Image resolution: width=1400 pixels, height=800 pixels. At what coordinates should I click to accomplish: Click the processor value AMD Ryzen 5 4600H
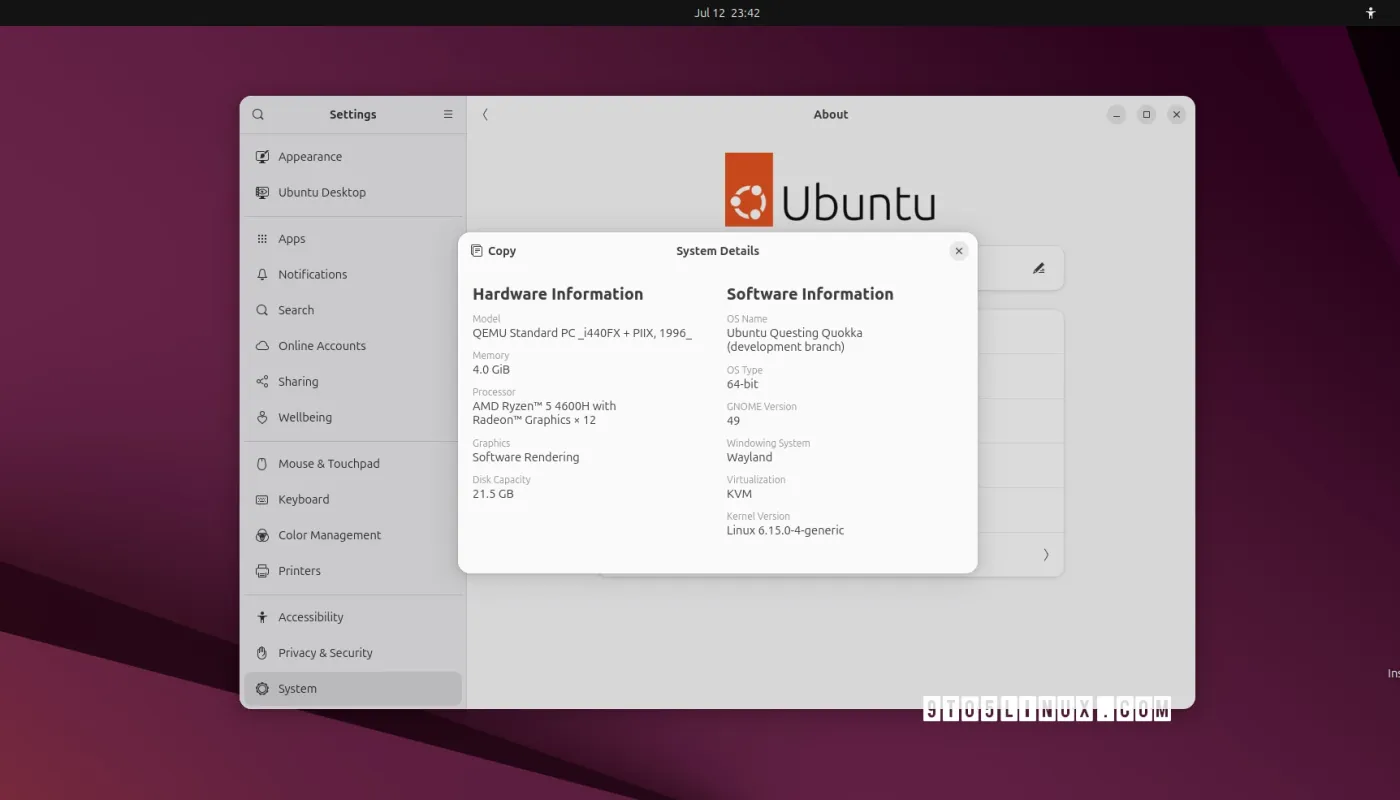point(544,413)
